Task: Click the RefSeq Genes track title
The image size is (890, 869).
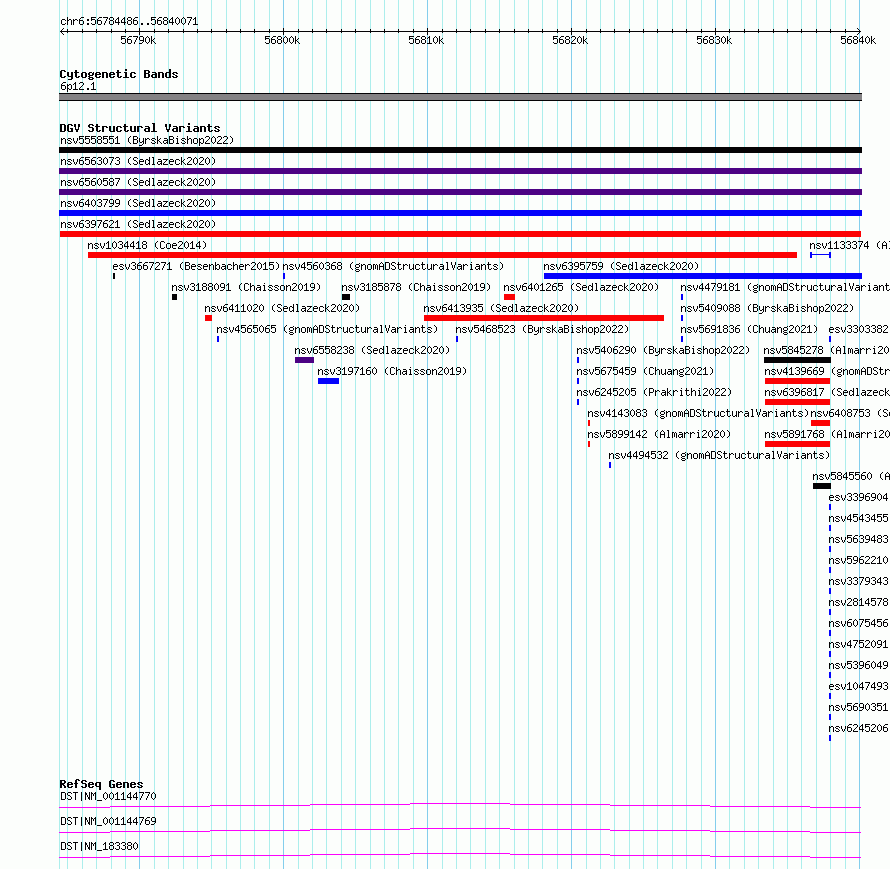Action: pos(101,784)
